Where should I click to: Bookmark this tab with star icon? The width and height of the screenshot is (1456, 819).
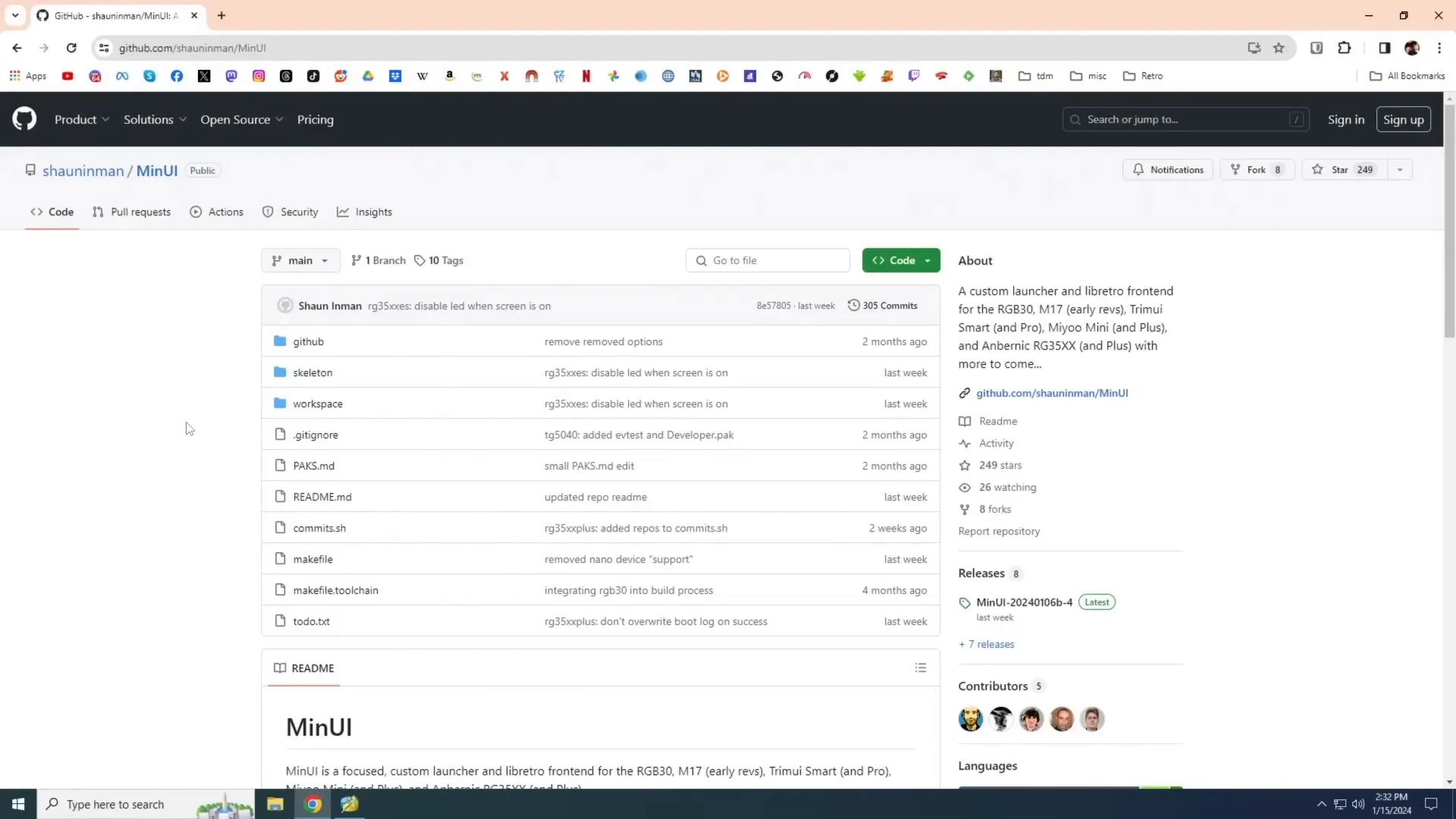point(1279,48)
